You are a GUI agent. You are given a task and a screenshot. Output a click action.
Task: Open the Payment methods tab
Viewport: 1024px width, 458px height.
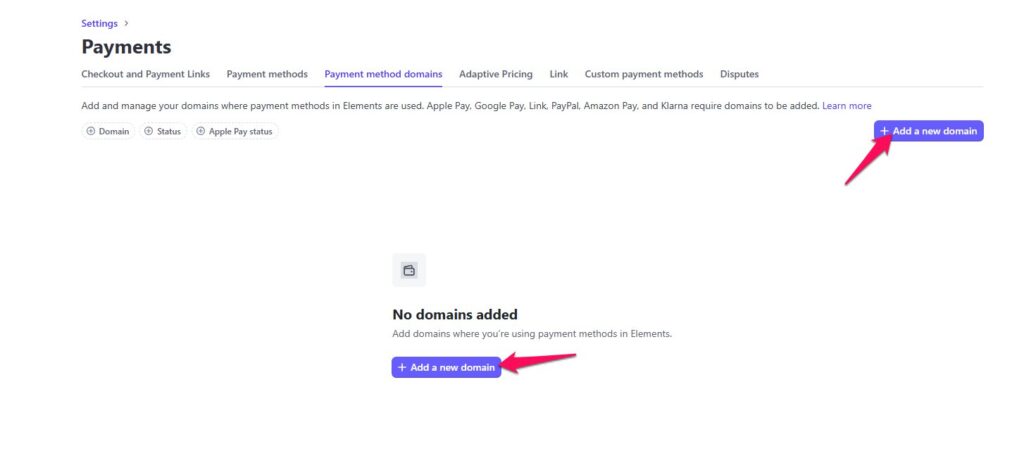(x=267, y=74)
